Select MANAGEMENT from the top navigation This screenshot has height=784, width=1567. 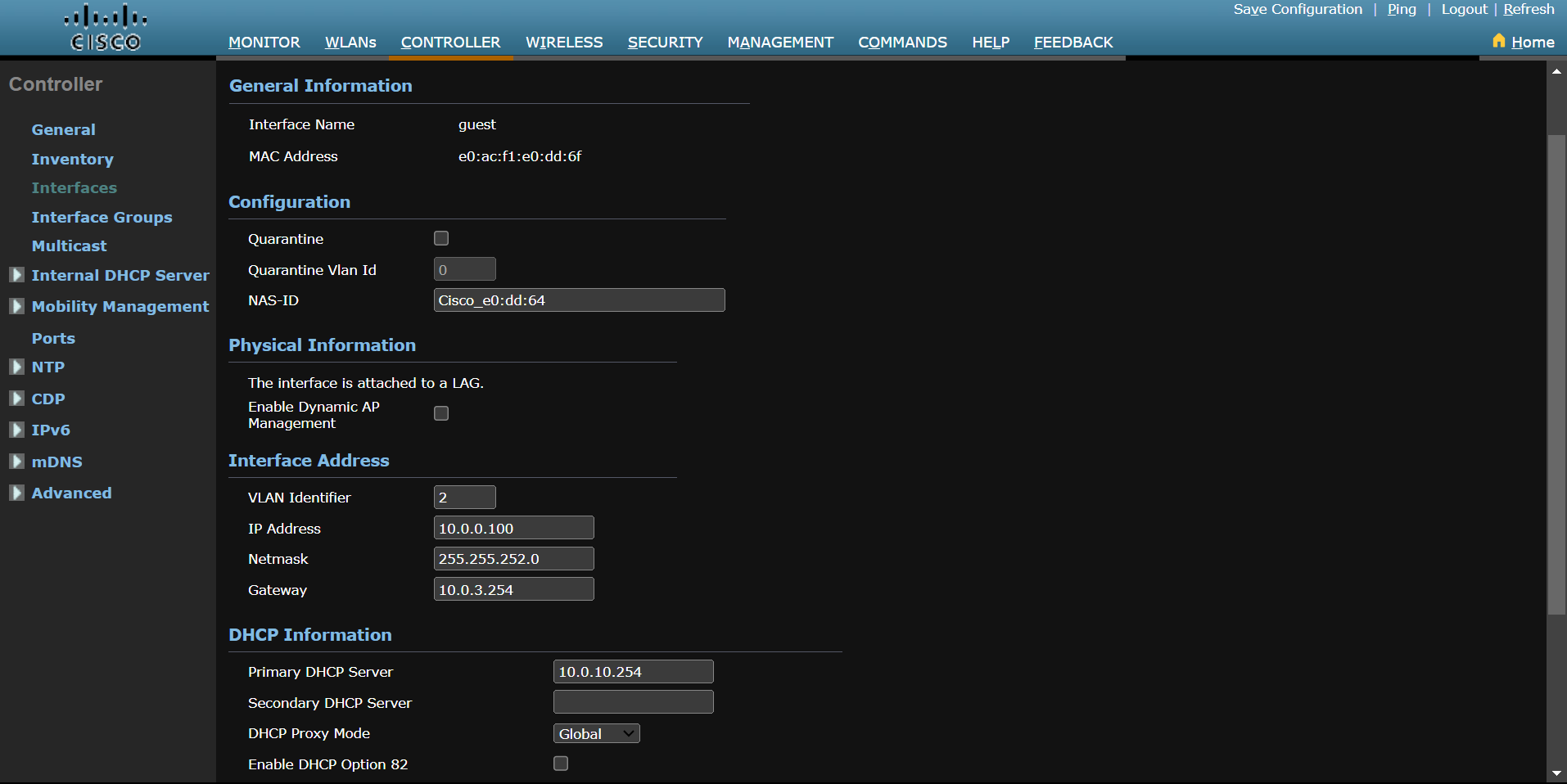tap(779, 42)
